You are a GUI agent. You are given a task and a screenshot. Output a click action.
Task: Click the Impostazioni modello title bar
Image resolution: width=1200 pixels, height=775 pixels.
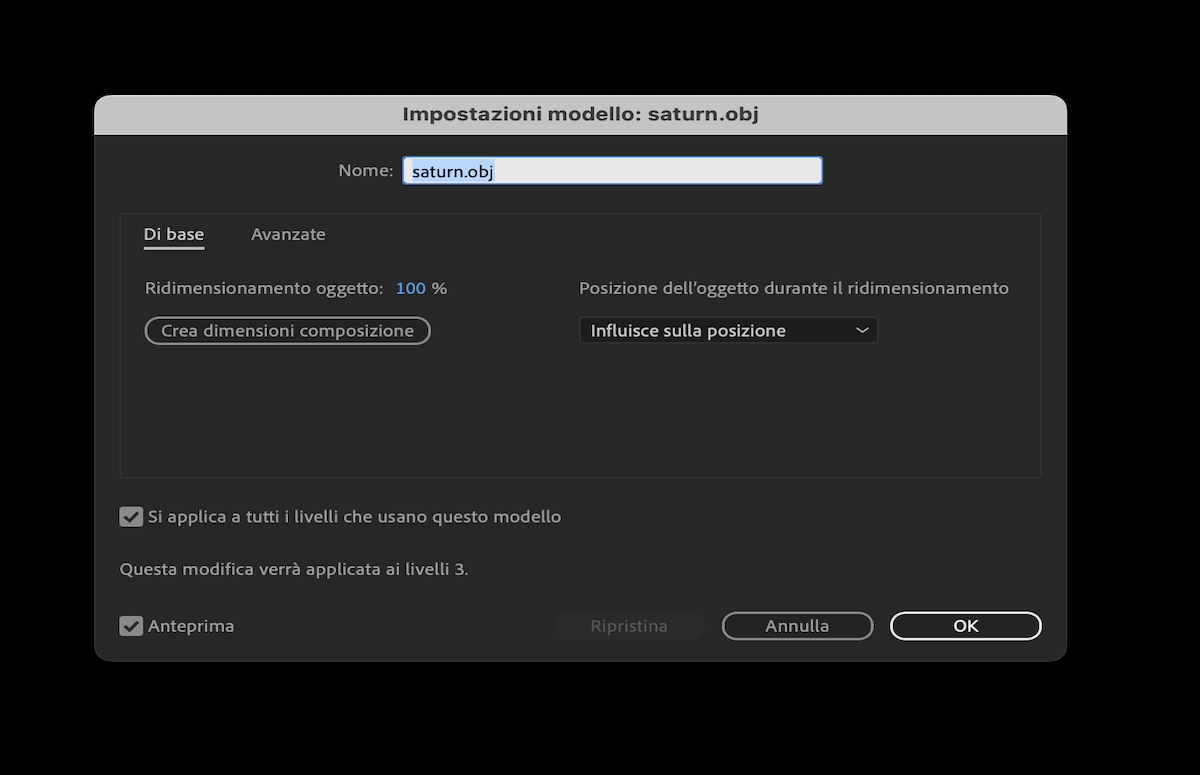(x=580, y=114)
